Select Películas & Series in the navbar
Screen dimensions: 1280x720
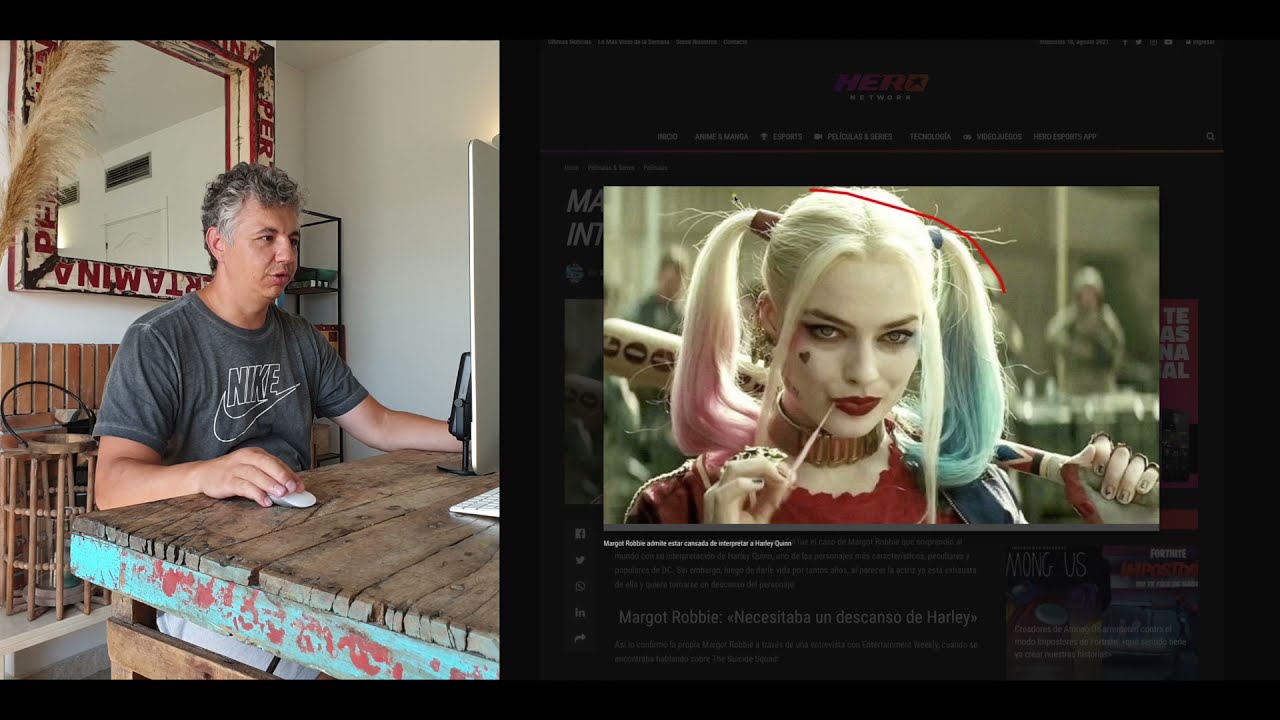click(854, 137)
